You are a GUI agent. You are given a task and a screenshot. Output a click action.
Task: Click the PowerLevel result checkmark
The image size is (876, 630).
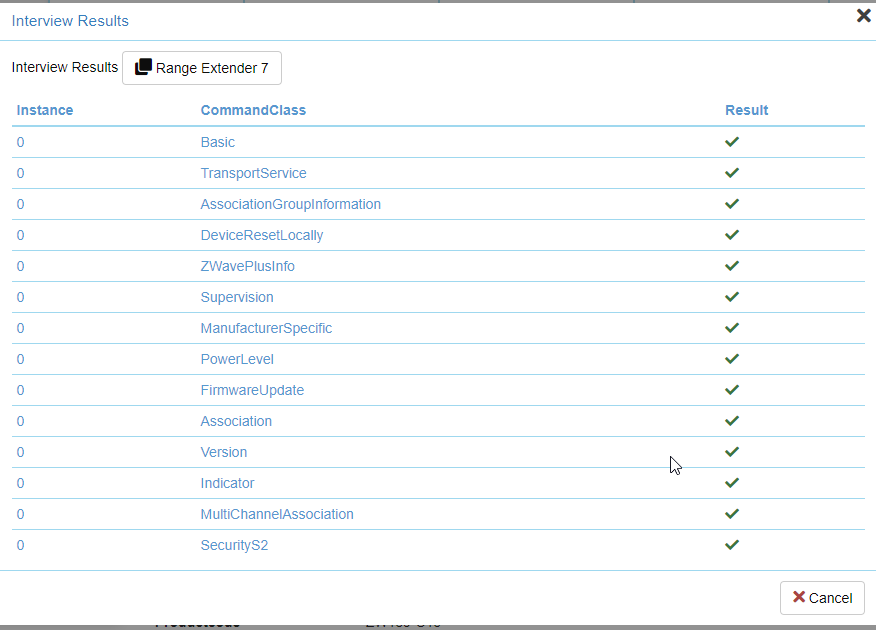[x=732, y=359]
